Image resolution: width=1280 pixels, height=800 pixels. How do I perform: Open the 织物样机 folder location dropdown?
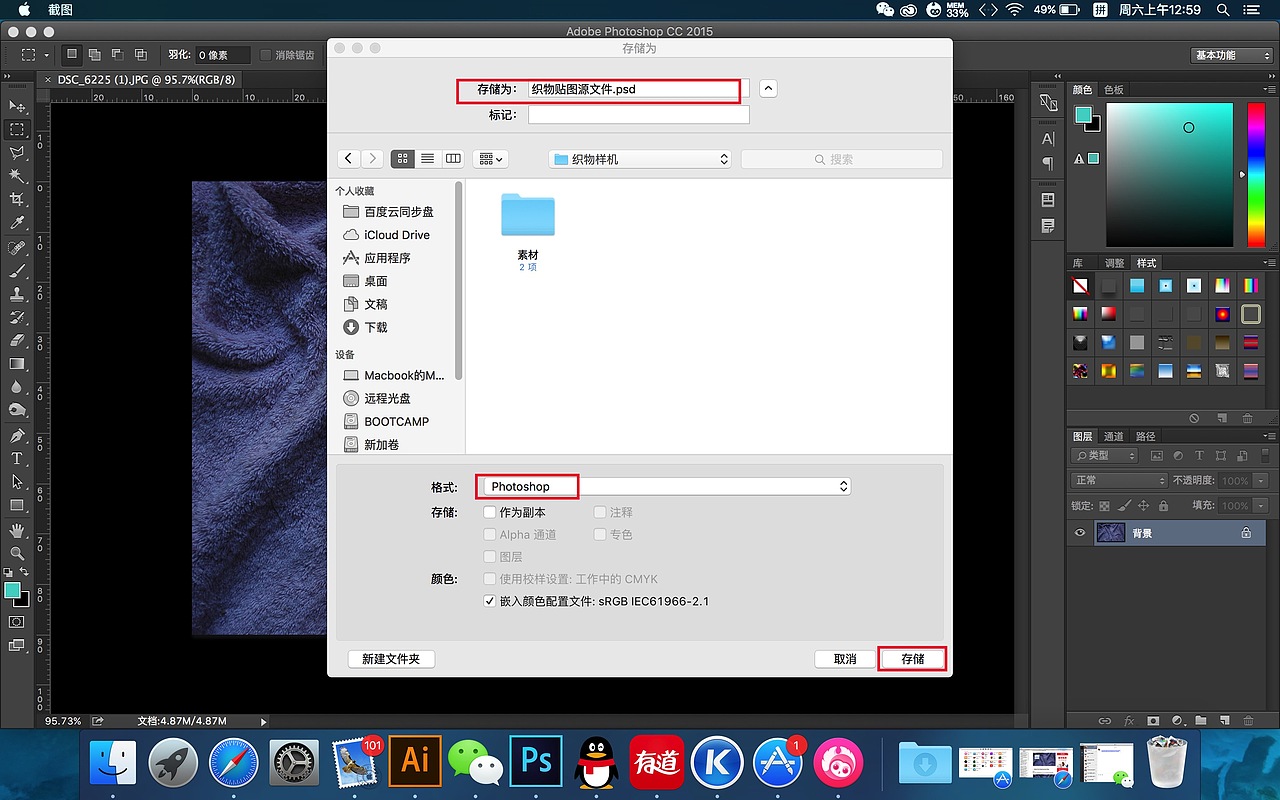[640, 159]
